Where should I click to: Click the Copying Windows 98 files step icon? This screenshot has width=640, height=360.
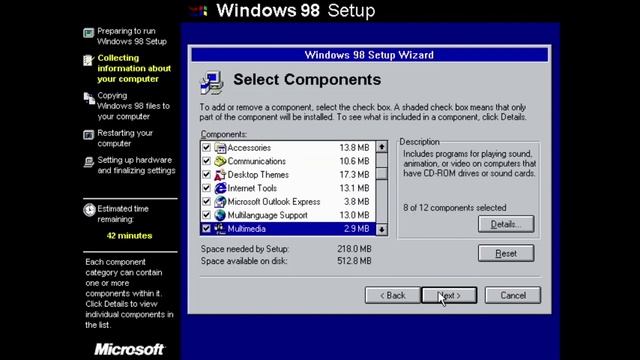click(89, 98)
